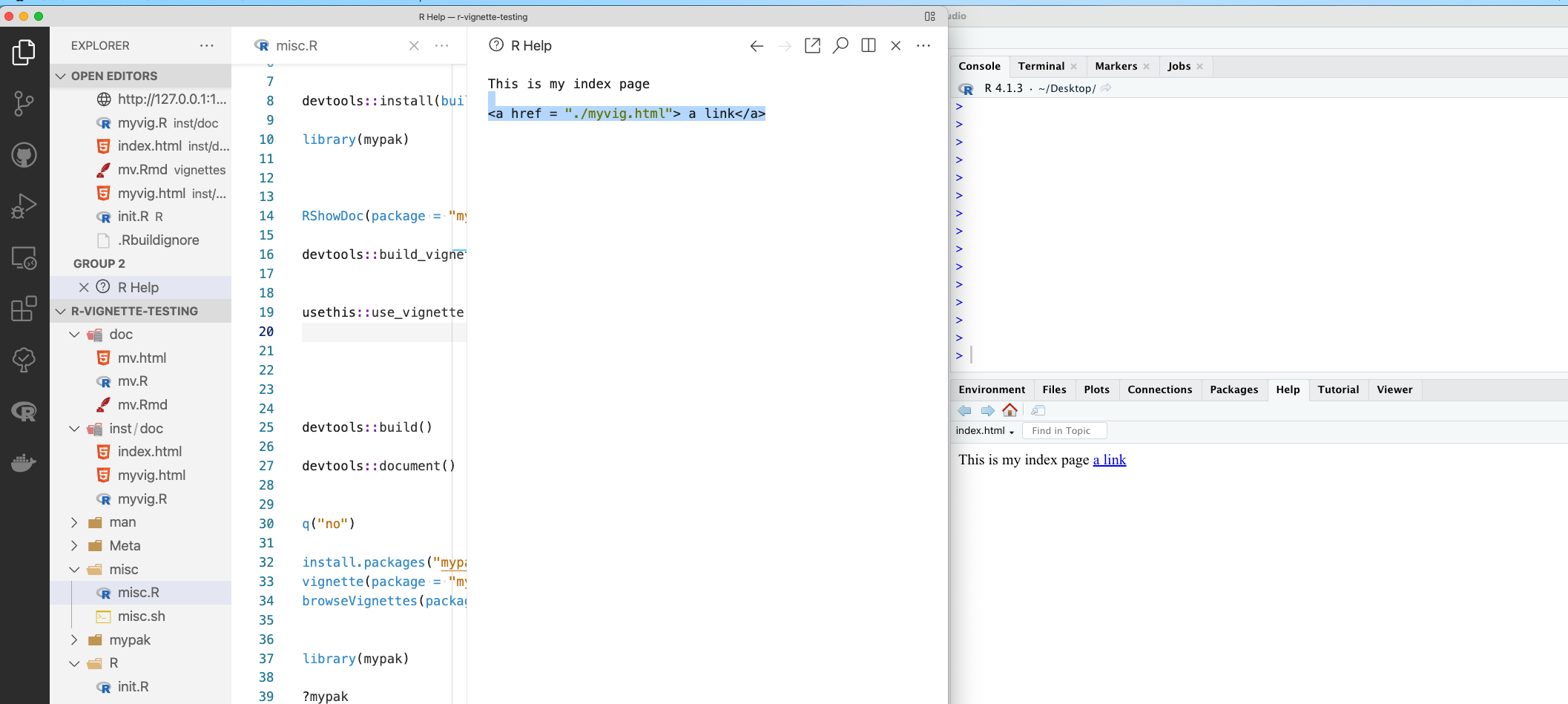
Task: Open index.html topic dropdown in RStudio Help
Action: [x=984, y=430]
